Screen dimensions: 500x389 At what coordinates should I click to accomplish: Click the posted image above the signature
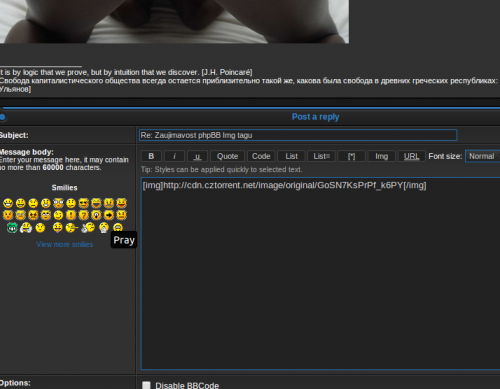point(174,21)
